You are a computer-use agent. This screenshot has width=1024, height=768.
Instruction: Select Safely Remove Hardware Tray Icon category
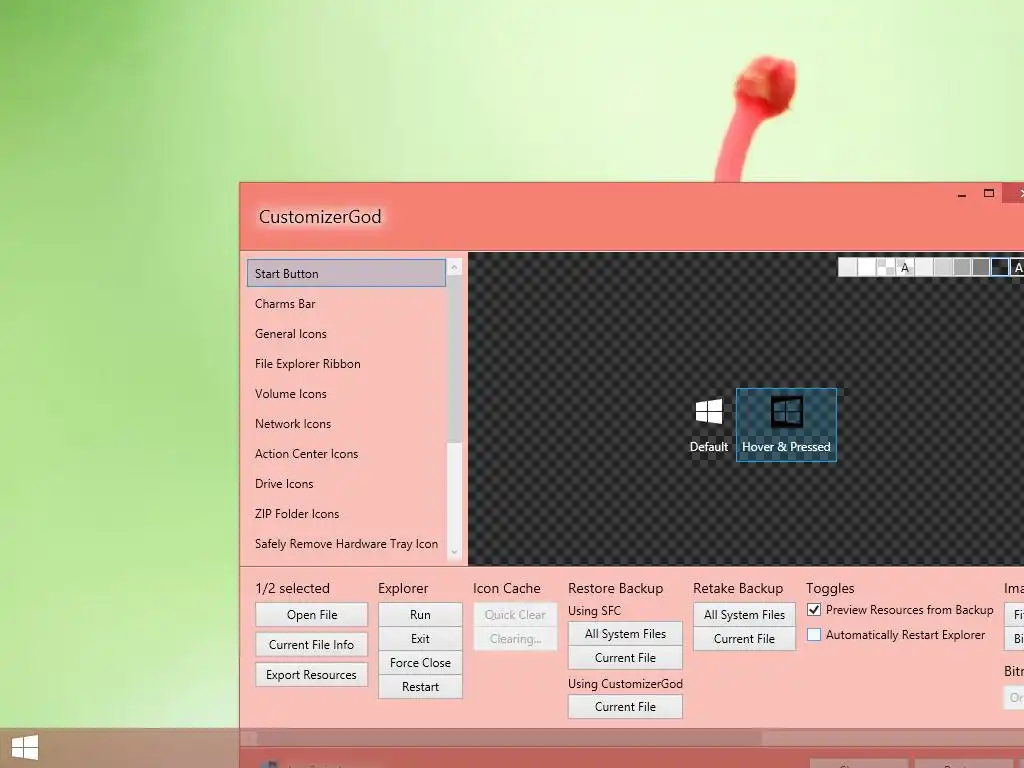(346, 544)
